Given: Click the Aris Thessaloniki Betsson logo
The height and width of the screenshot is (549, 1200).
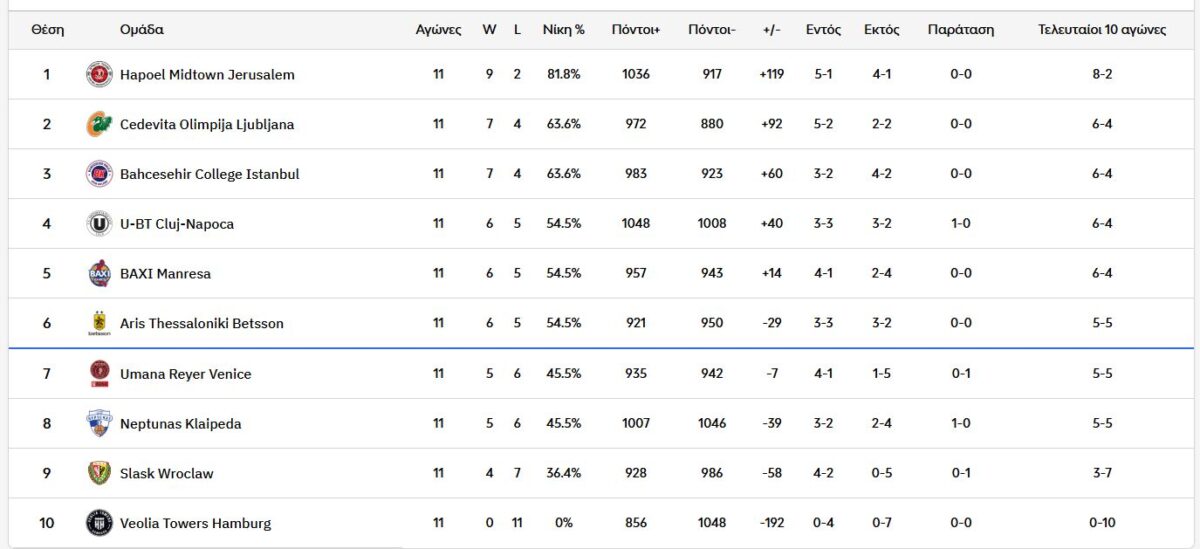Looking at the screenshot, I should [x=99, y=323].
